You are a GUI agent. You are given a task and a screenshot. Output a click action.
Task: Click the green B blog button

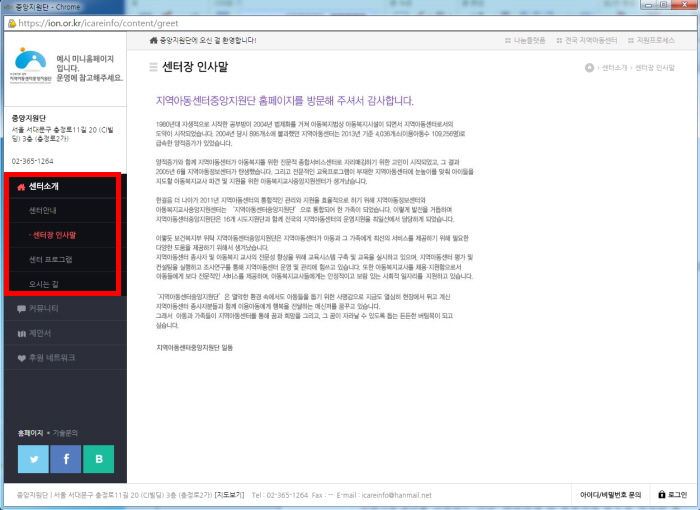coord(99,459)
